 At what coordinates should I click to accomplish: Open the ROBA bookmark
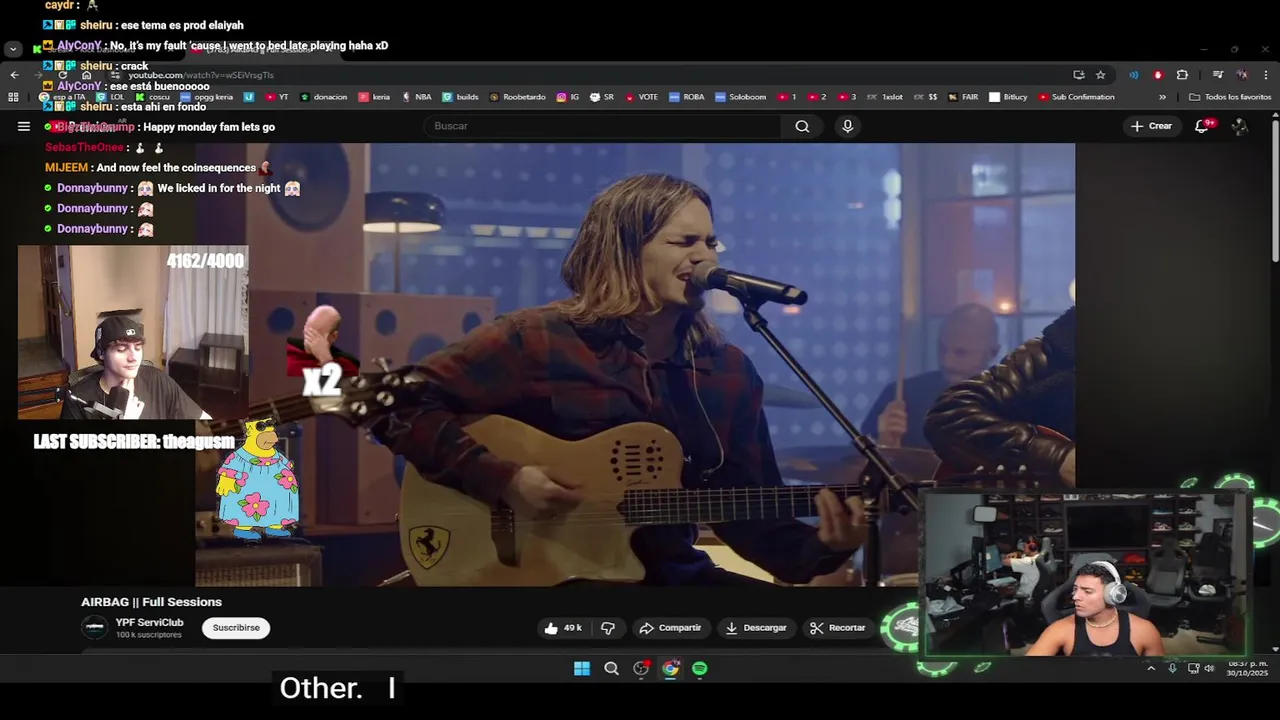pyautogui.click(x=687, y=97)
